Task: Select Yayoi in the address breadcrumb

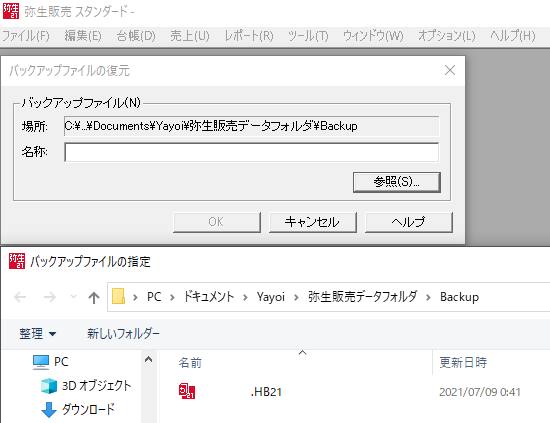Action: click(x=271, y=297)
